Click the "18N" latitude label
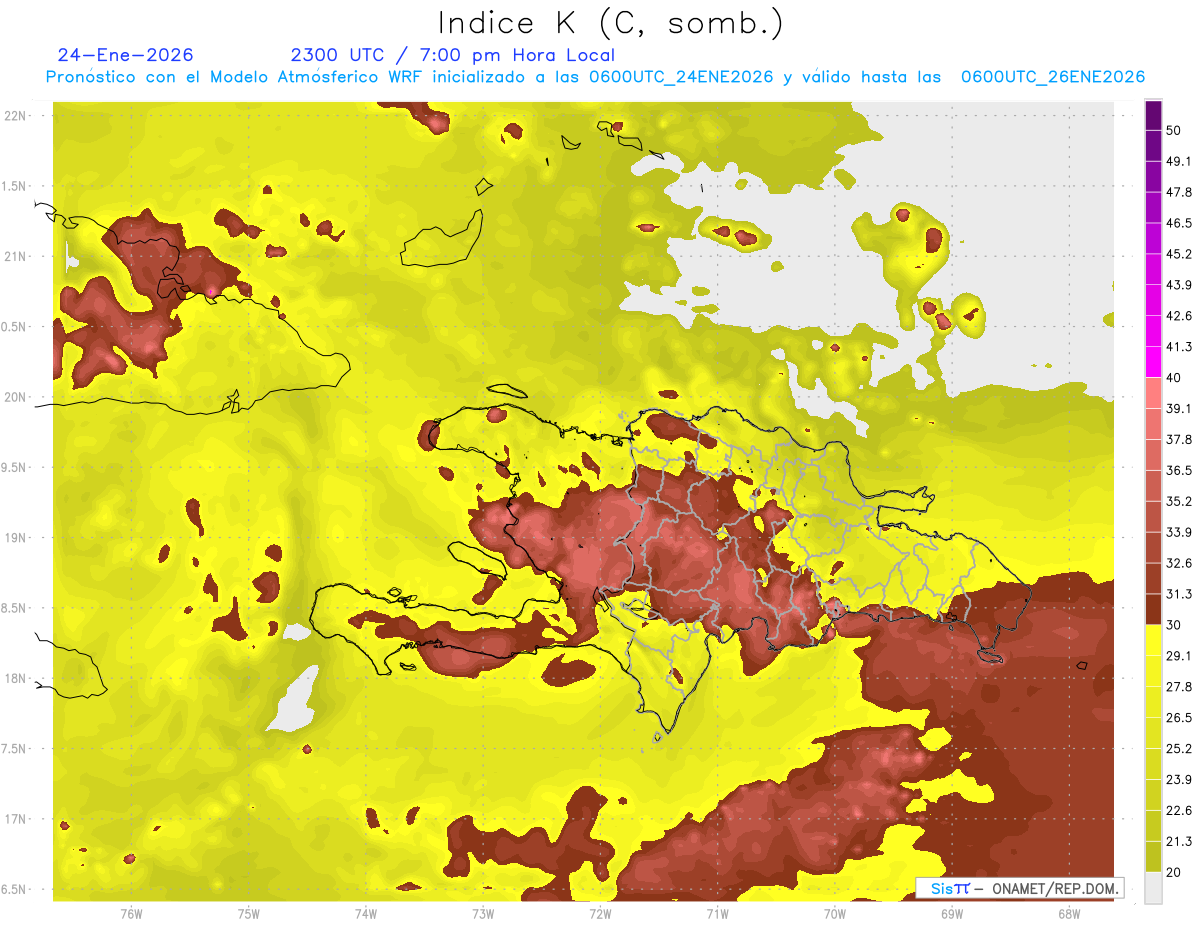The height and width of the screenshot is (927, 1200). [15, 679]
